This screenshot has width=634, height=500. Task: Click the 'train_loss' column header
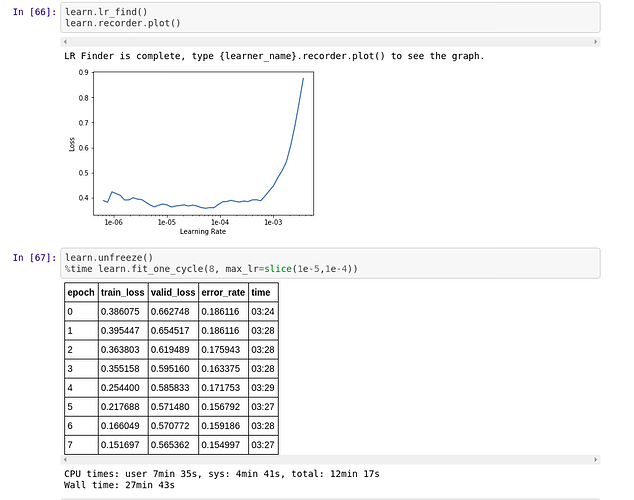[x=123, y=292]
